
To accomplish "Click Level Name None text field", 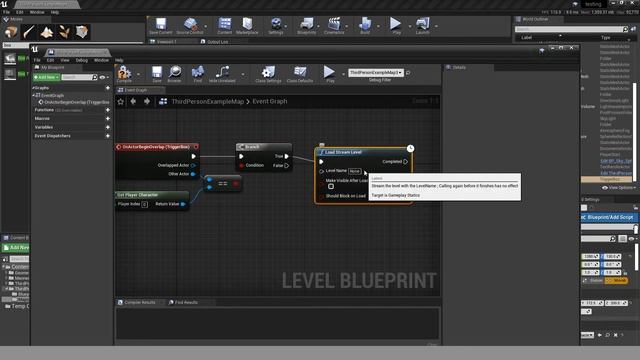I will (x=355, y=171).
